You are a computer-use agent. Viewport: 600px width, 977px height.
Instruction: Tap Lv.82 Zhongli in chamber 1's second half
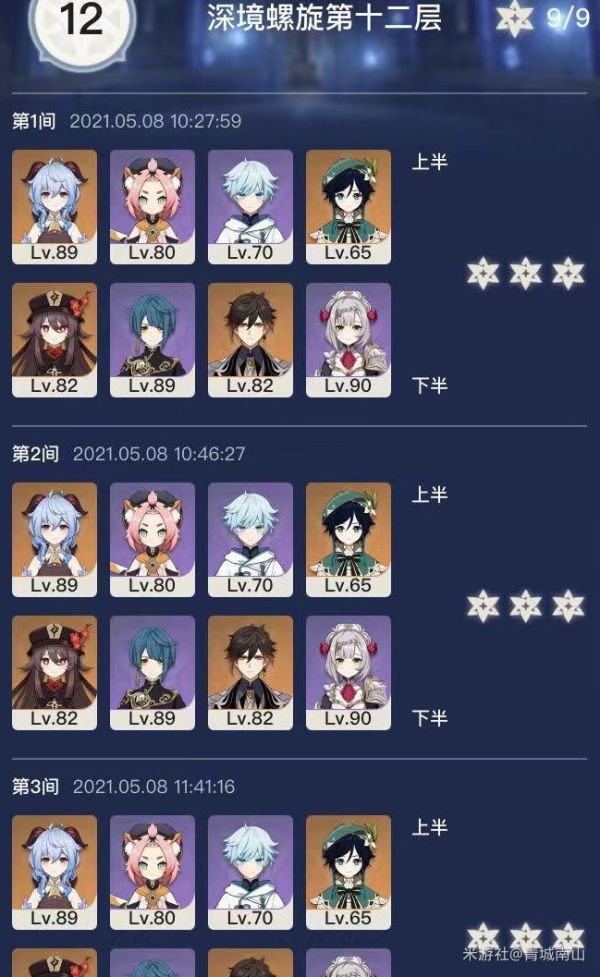point(250,340)
